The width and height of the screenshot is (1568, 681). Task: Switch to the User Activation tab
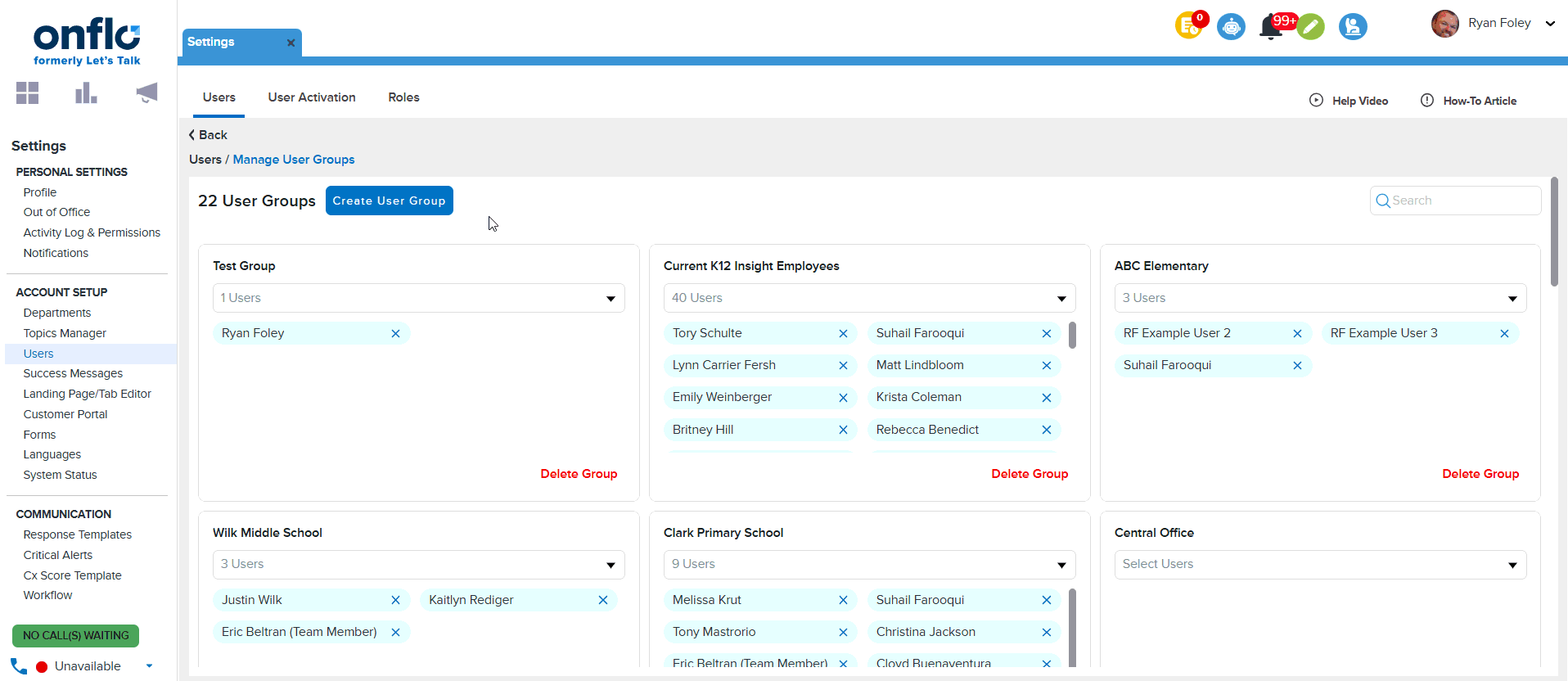[312, 97]
